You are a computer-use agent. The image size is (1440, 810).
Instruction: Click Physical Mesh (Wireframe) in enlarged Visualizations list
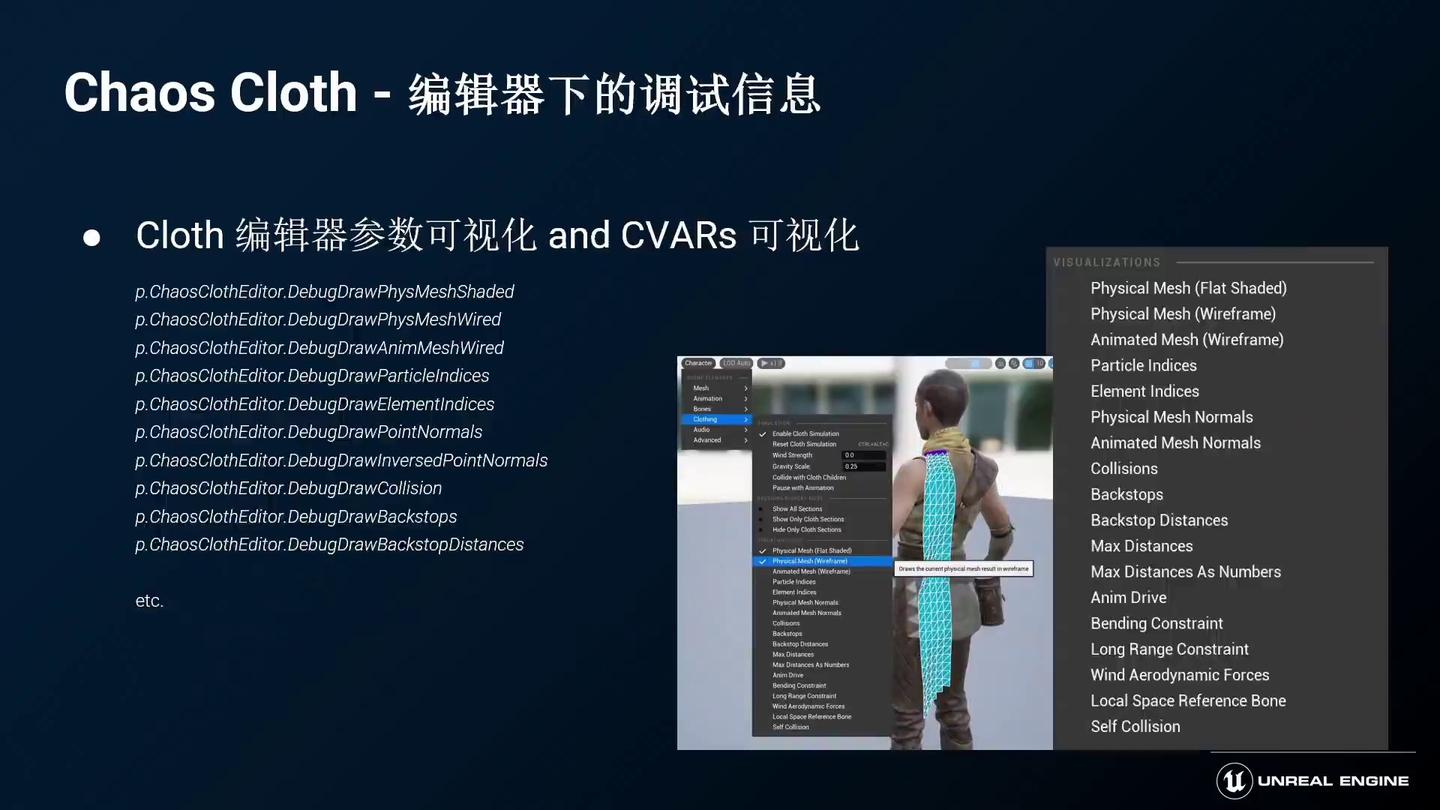[1183, 314]
